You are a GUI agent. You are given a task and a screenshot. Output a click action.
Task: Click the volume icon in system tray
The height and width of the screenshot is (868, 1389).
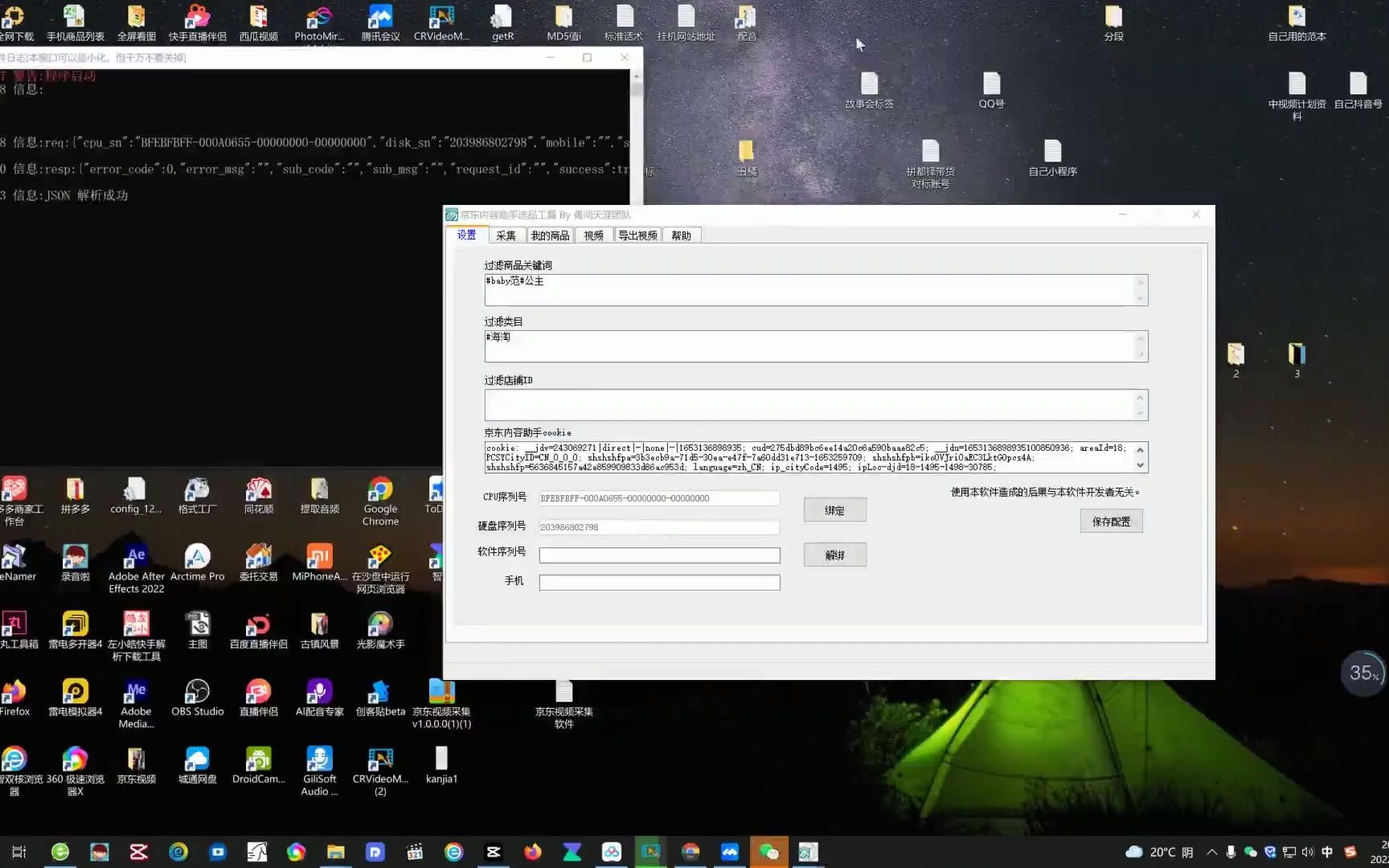point(1308,852)
